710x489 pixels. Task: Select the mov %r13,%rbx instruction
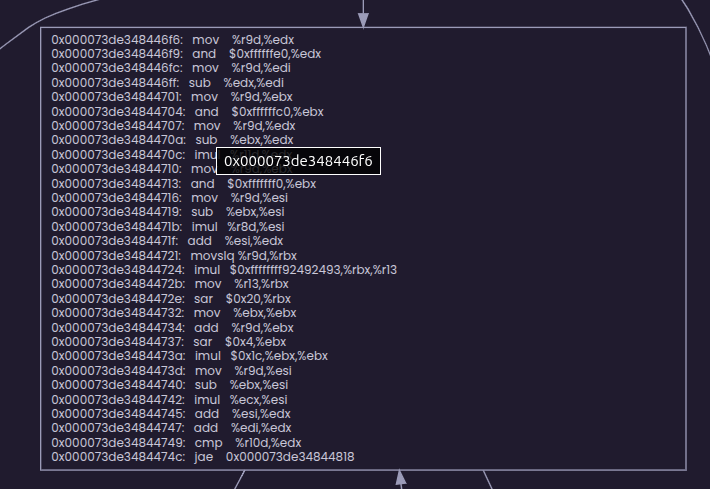click(x=242, y=284)
